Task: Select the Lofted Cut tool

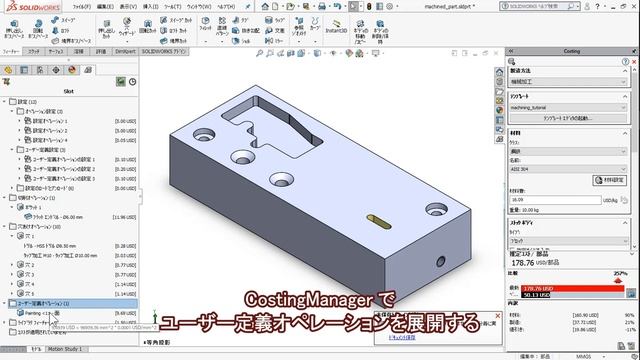Action: coord(173,30)
